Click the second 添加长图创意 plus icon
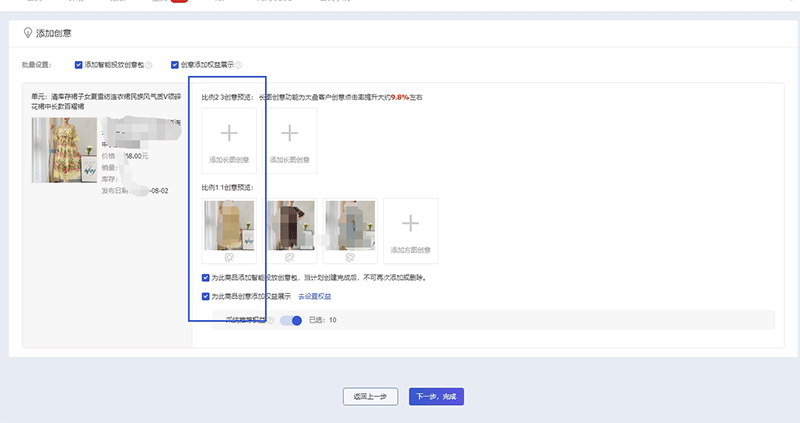Image resolution: width=800 pixels, height=423 pixels. (289, 133)
